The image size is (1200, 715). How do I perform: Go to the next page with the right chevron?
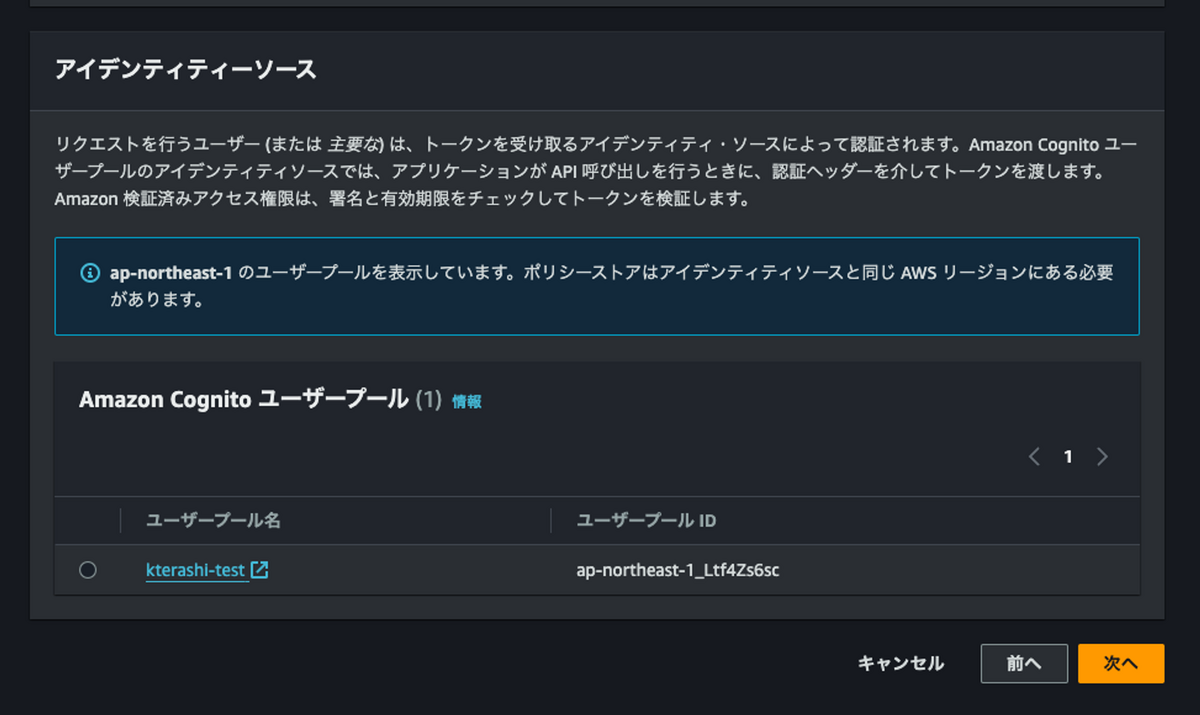point(1102,456)
